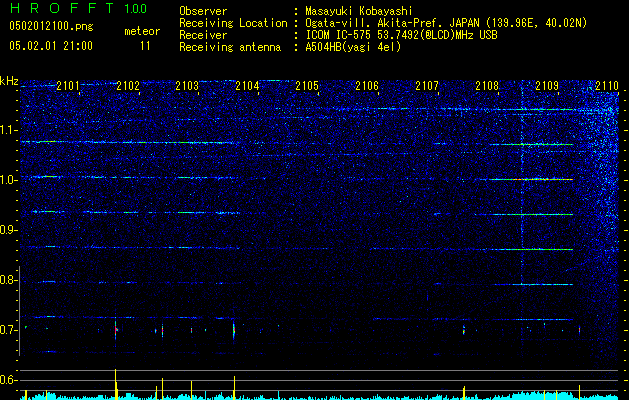Click the 0.9 kHz frequency label
Viewport: 629px width, 400px height.
(9, 230)
